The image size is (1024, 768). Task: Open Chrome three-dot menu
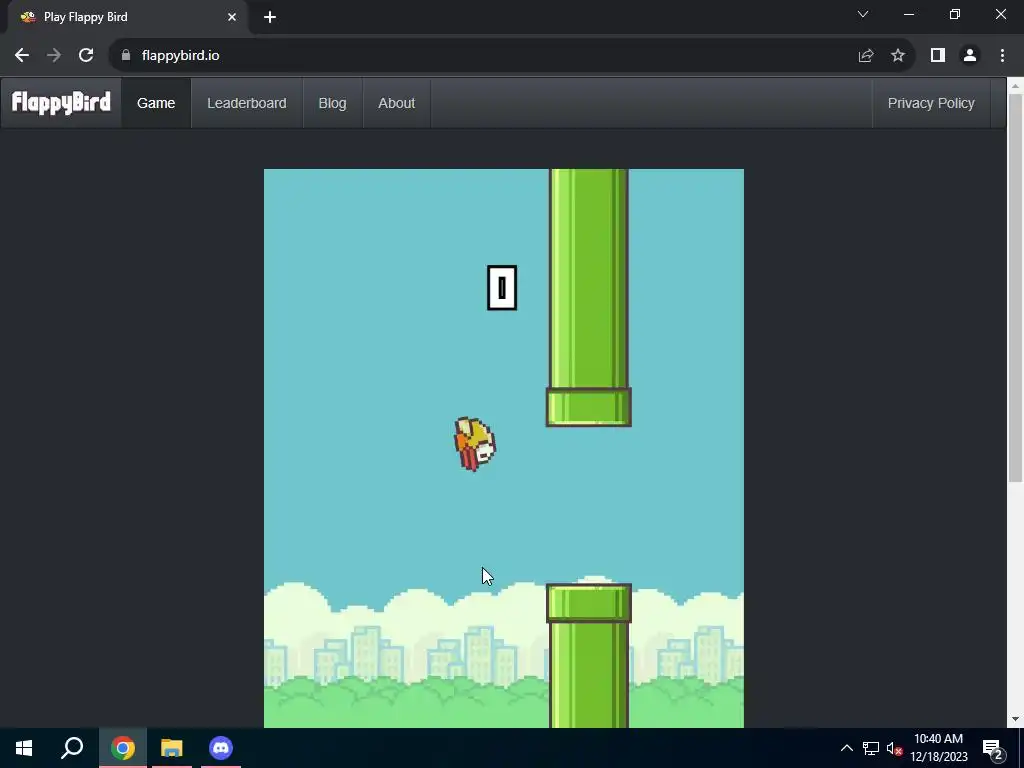coord(1002,56)
